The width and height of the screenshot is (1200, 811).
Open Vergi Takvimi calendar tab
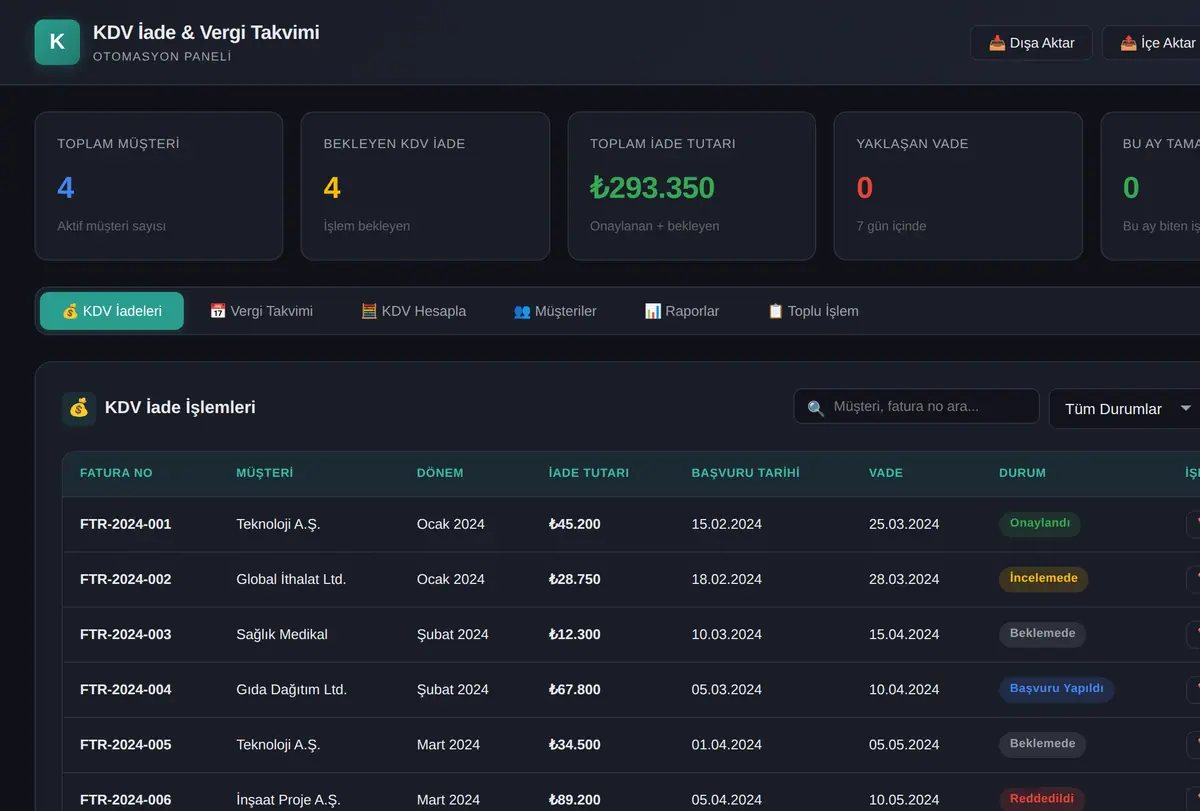[x=261, y=311]
